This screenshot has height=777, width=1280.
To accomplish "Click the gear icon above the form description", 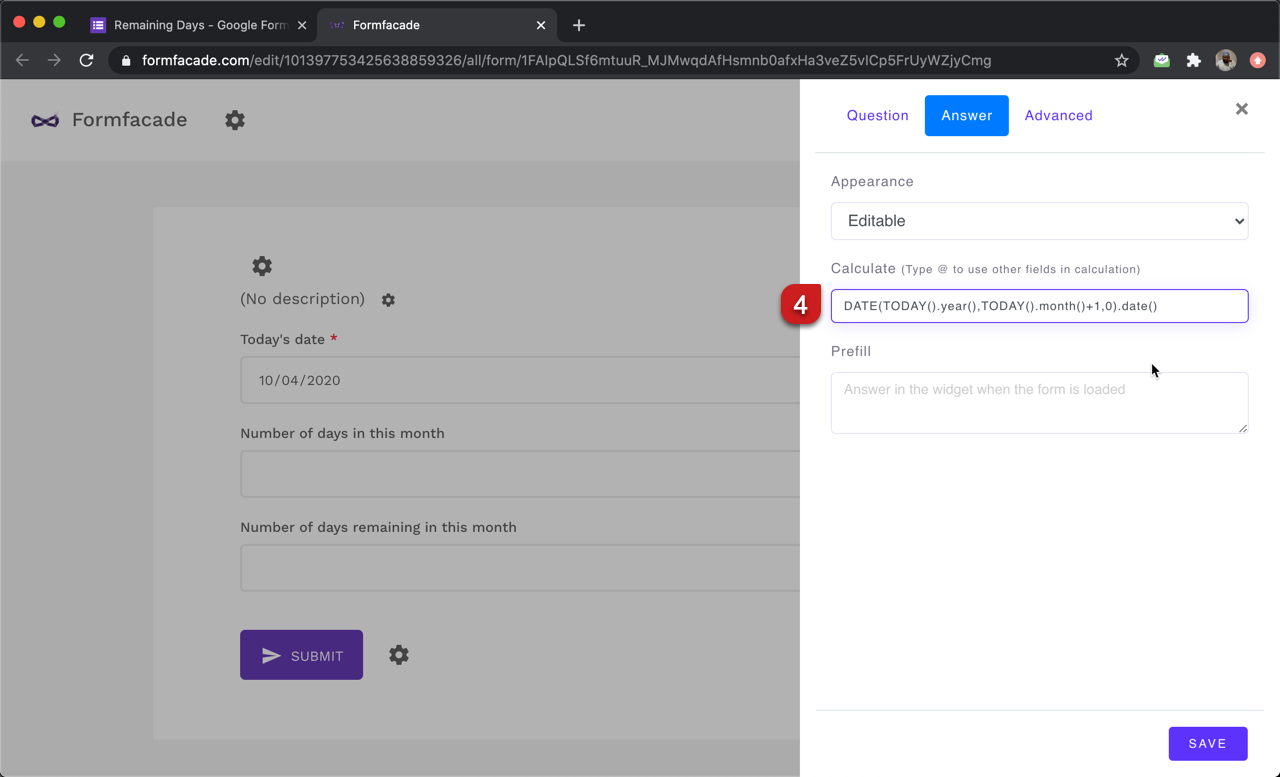I will (x=262, y=266).
